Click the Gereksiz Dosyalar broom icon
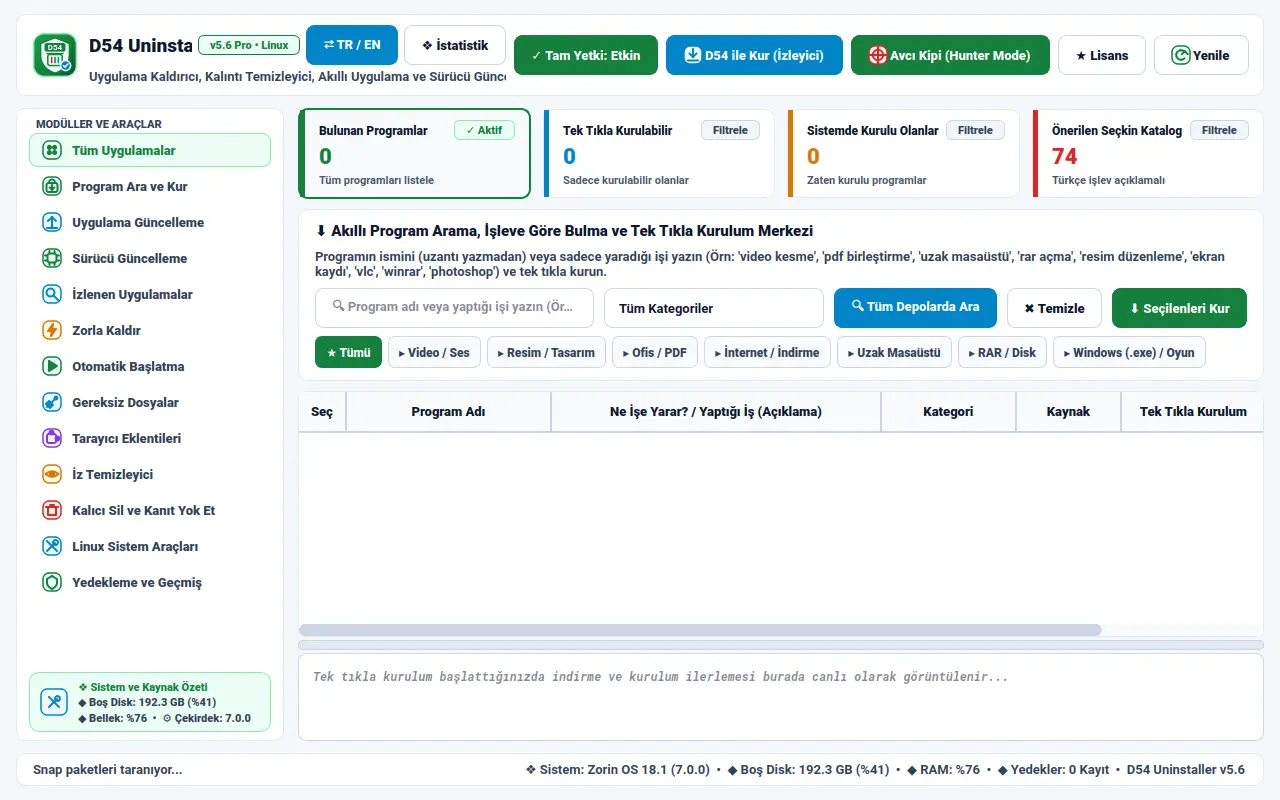 (x=52, y=403)
